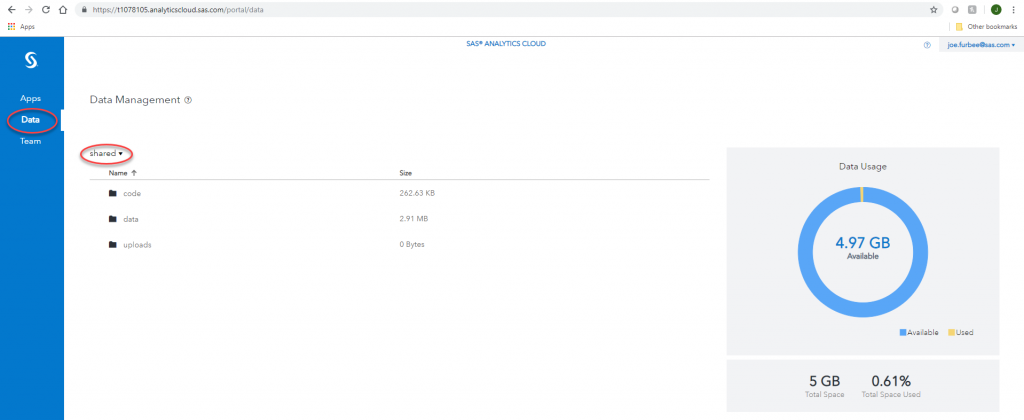
Task: Select Data in the left sidebar
Action: tap(30, 120)
